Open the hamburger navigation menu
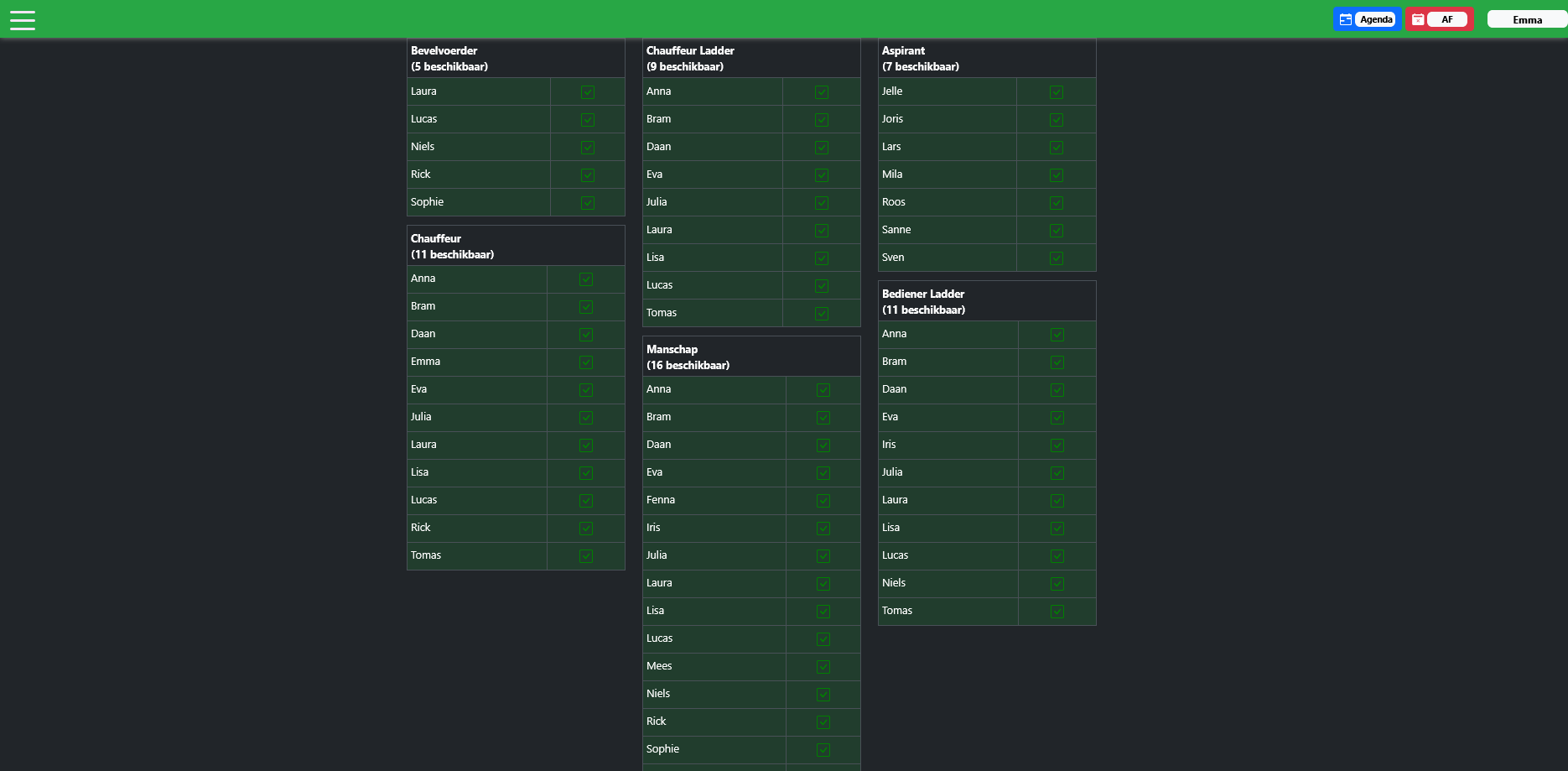This screenshot has height=771, width=1568. pyautogui.click(x=23, y=19)
